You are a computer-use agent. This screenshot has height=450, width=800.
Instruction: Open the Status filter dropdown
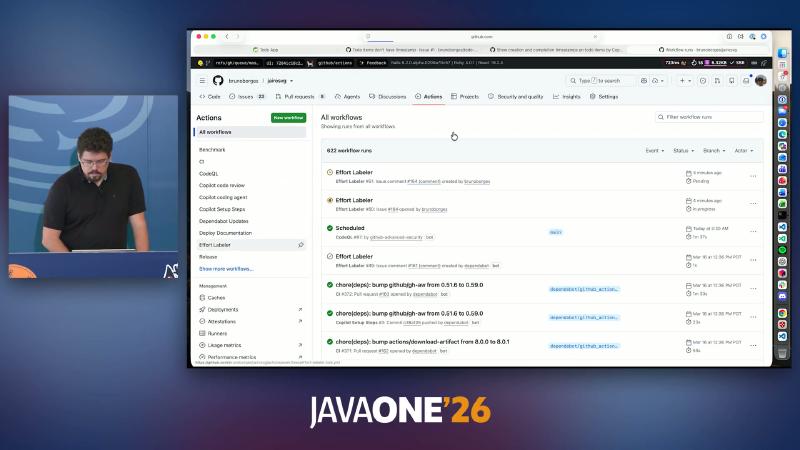[x=684, y=151]
